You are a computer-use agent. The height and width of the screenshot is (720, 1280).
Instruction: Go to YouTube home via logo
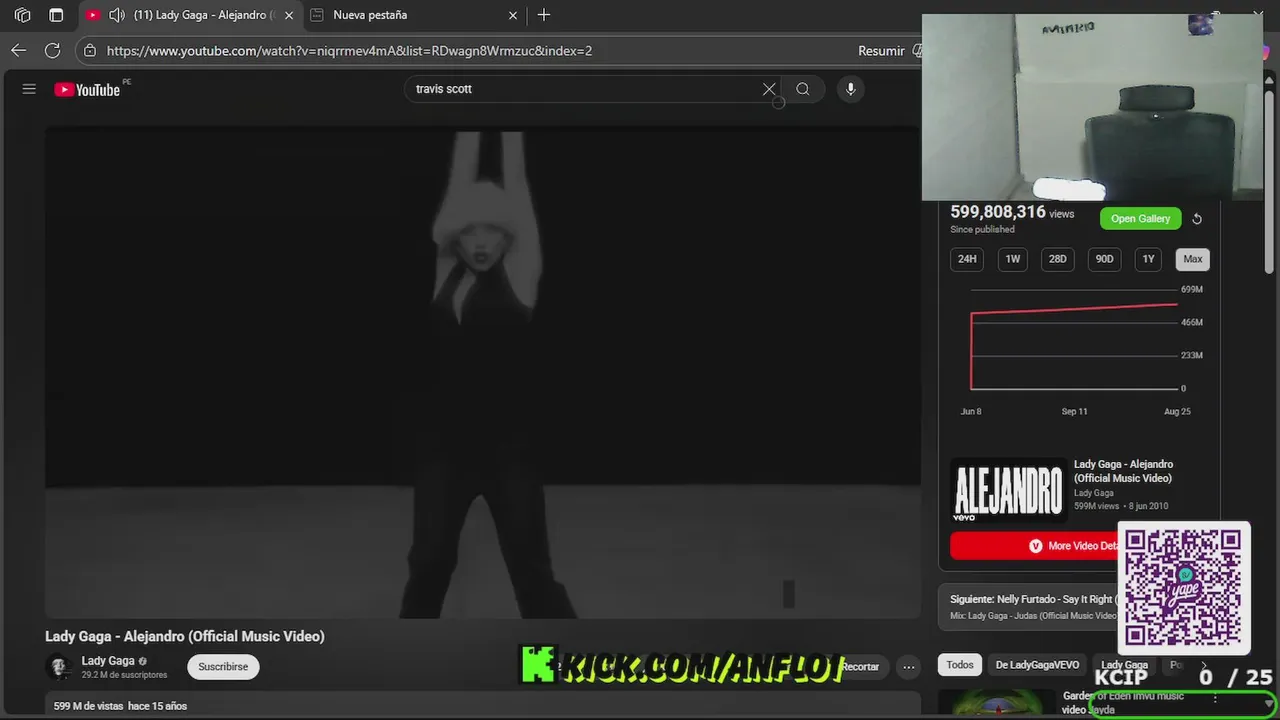pos(87,90)
